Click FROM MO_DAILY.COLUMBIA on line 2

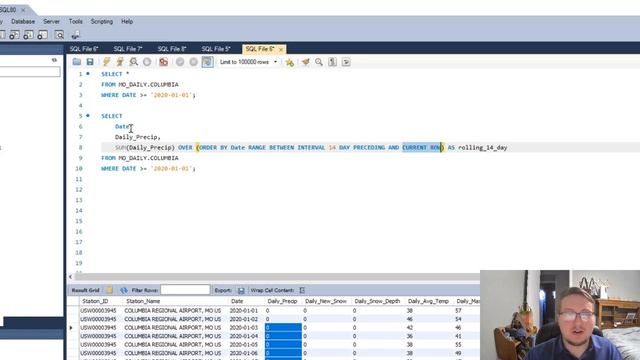click(140, 84)
